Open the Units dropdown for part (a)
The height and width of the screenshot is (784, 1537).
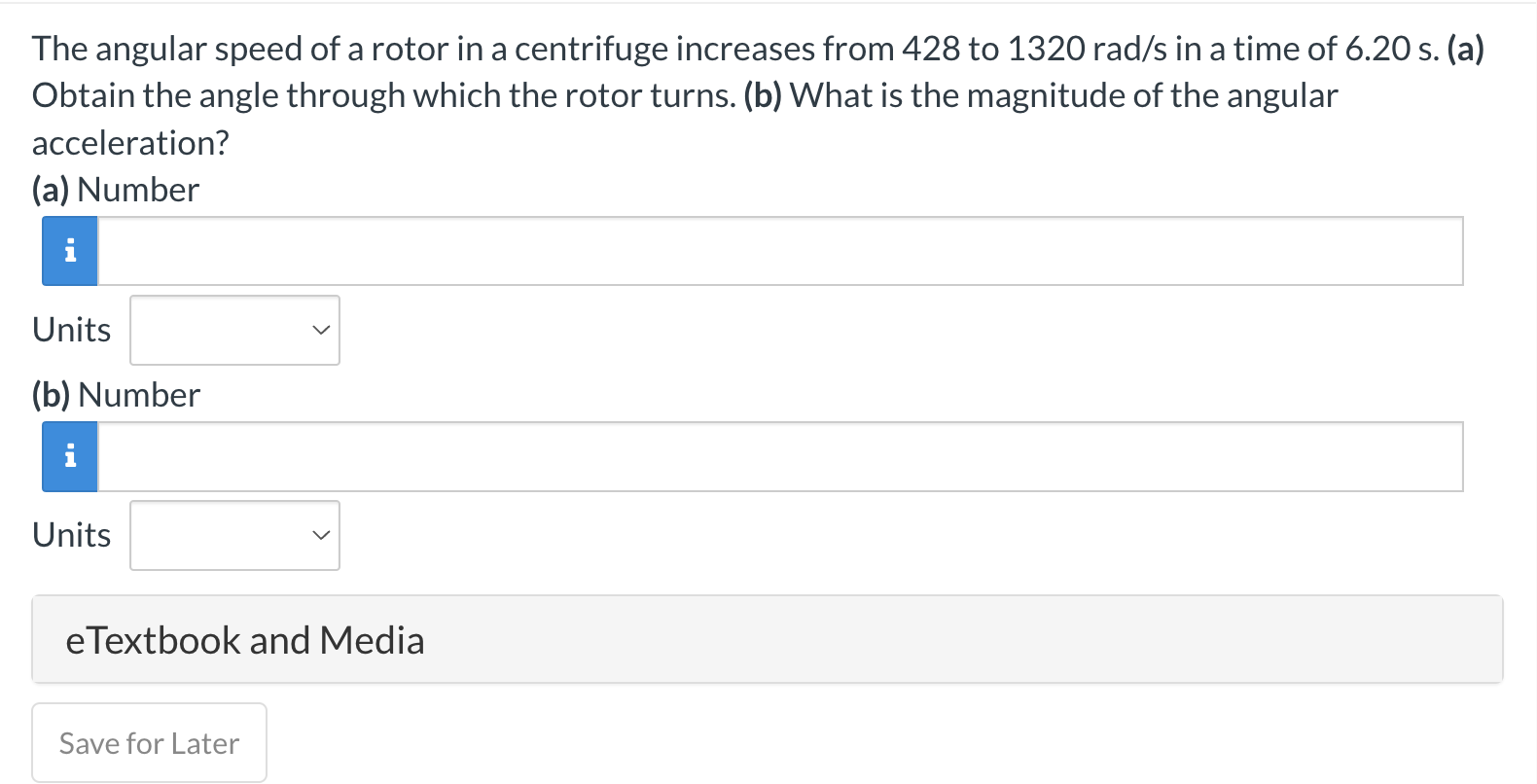tap(233, 330)
